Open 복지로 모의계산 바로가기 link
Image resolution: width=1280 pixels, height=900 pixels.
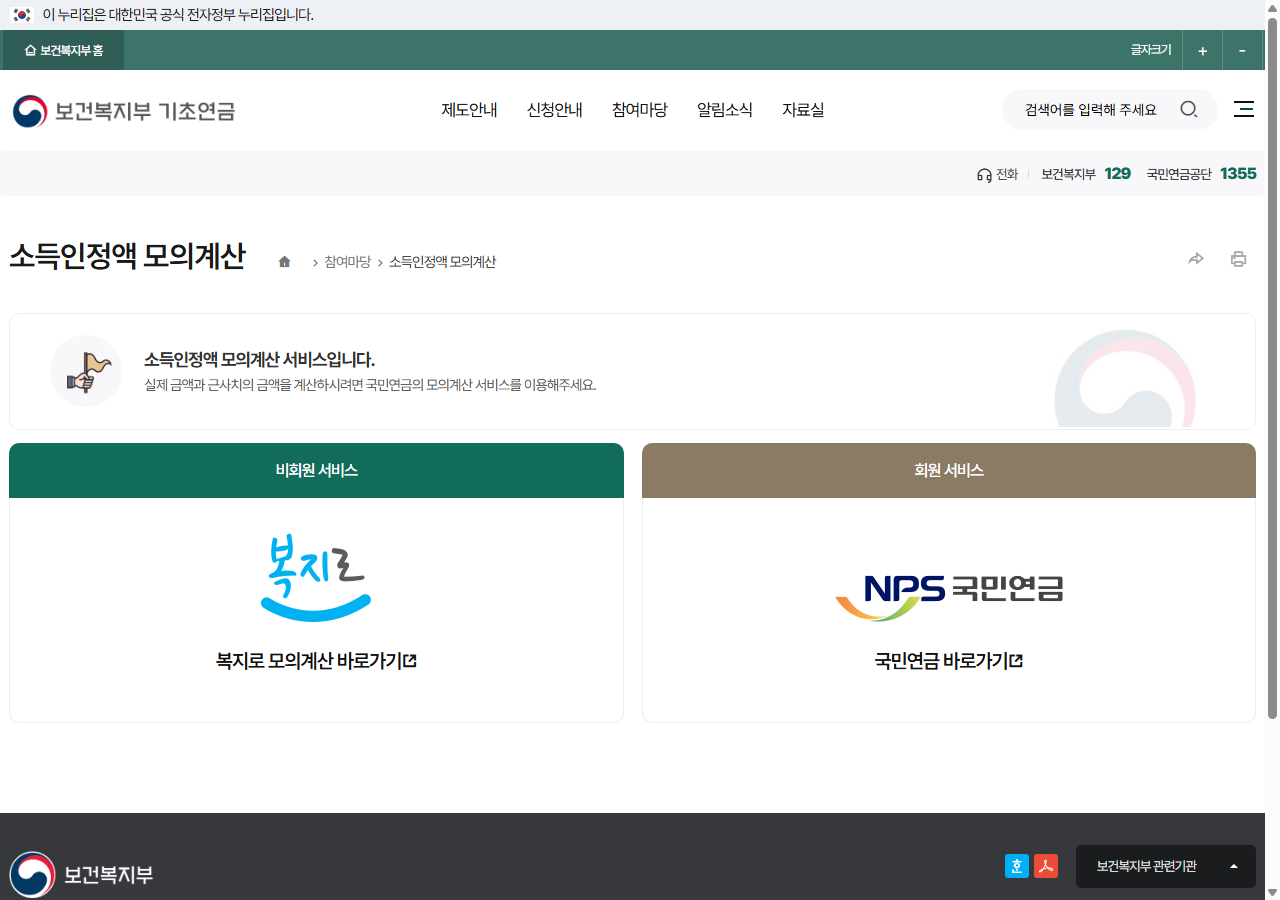coord(316,661)
